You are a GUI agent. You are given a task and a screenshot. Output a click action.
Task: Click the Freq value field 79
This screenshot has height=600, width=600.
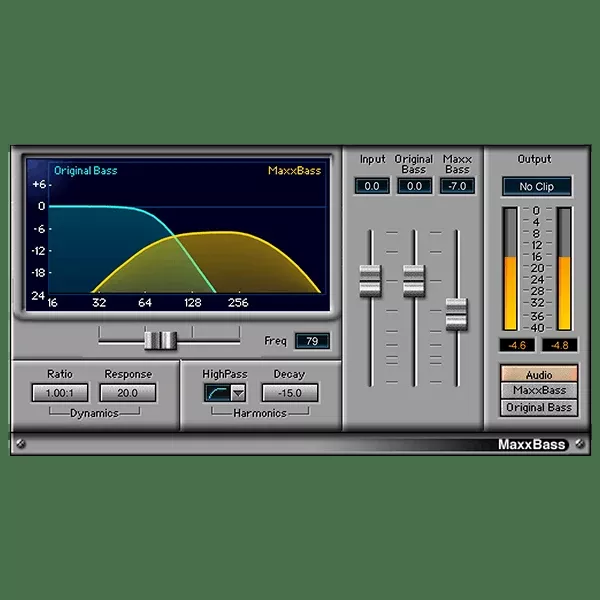tap(312, 341)
